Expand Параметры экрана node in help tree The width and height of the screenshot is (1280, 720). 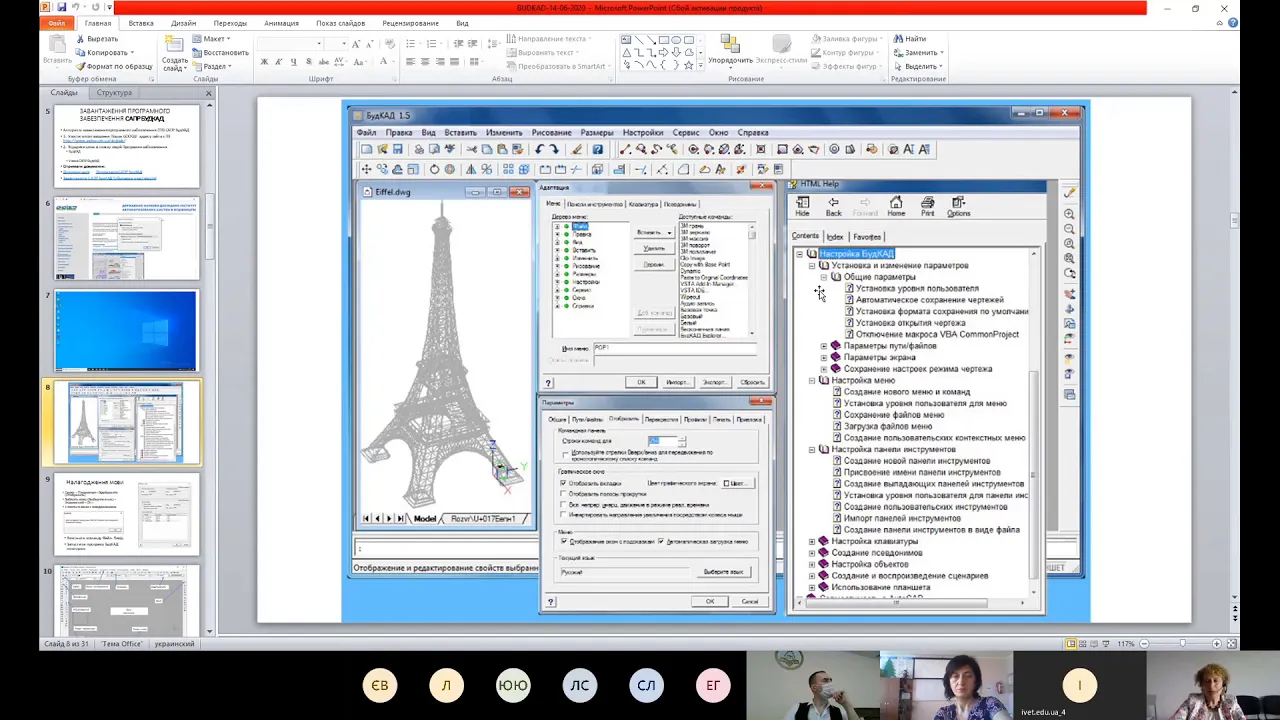click(x=824, y=357)
